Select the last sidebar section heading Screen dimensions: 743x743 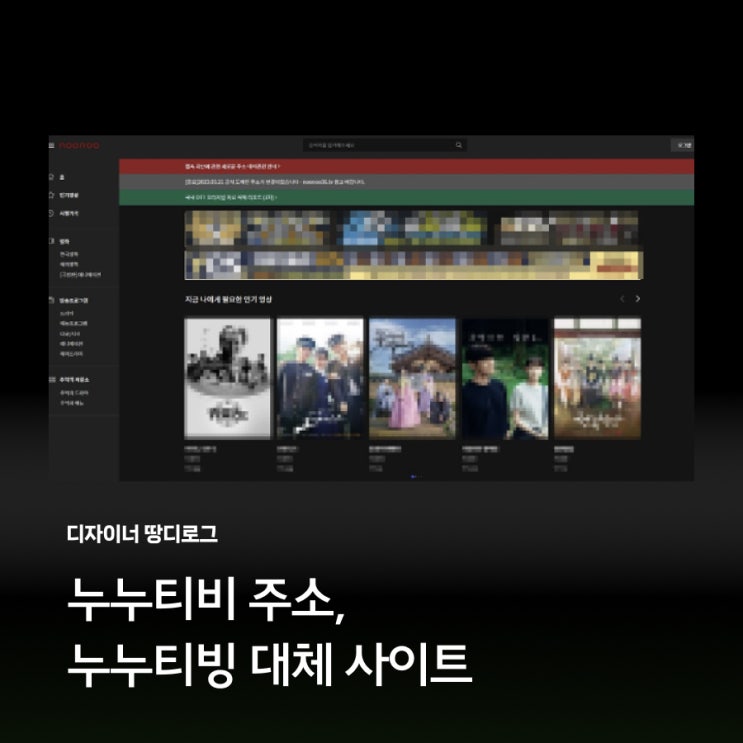click(x=74, y=380)
